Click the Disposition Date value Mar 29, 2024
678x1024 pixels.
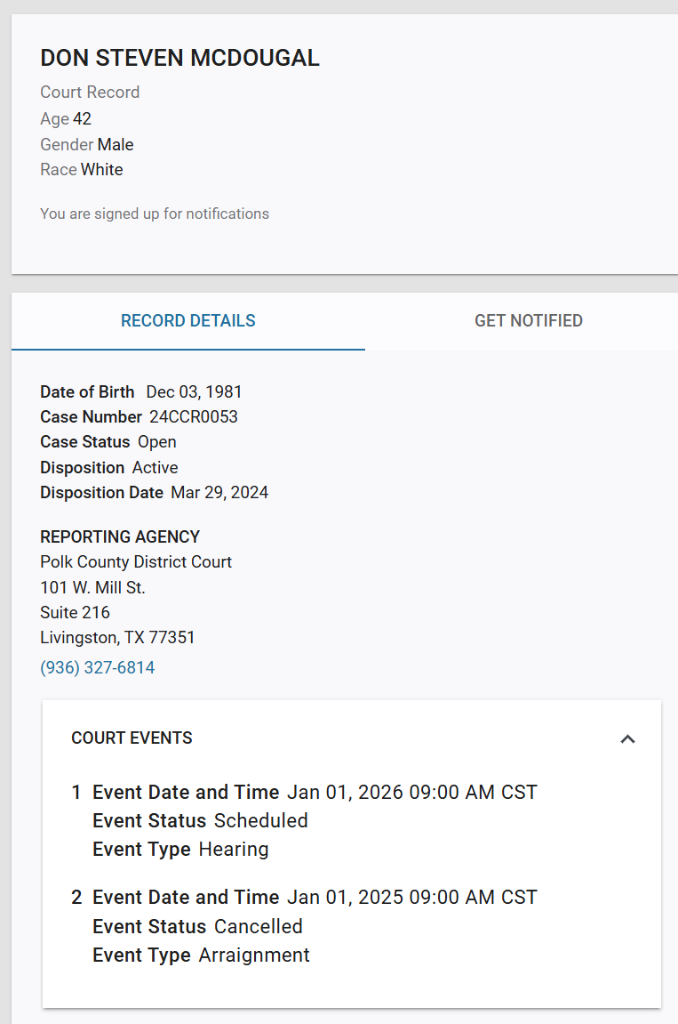[x=219, y=492]
